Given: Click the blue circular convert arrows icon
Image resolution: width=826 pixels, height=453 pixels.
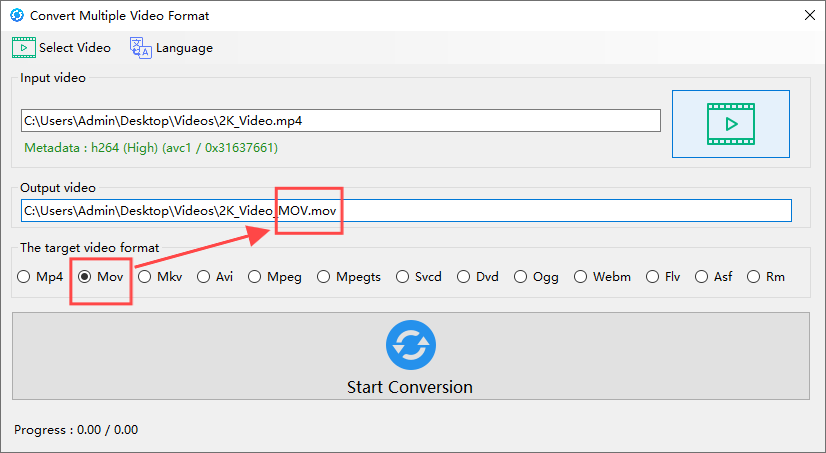Looking at the screenshot, I should point(411,345).
